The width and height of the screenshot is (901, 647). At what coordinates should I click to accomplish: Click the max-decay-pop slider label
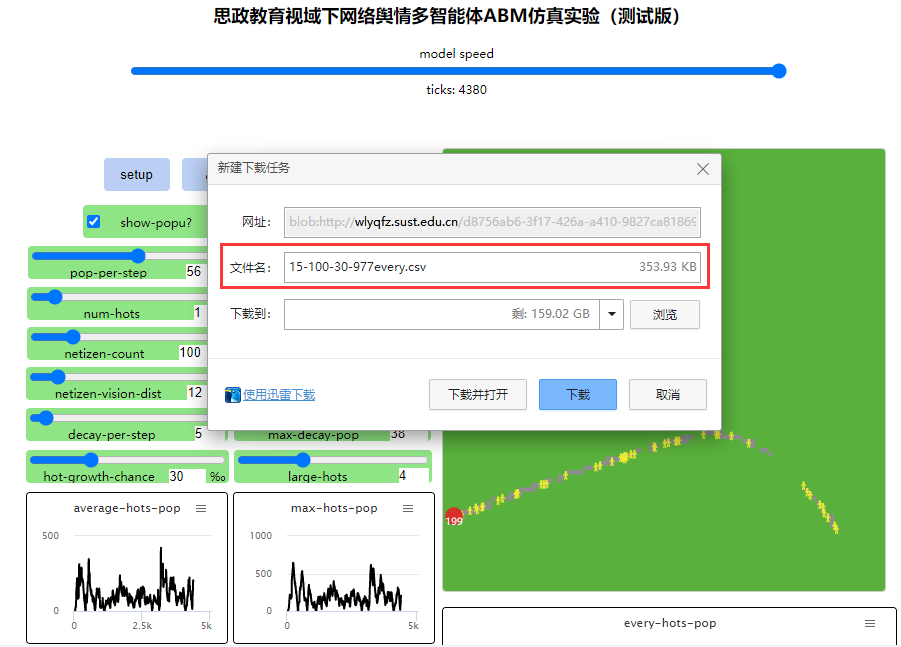click(x=313, y=436)
